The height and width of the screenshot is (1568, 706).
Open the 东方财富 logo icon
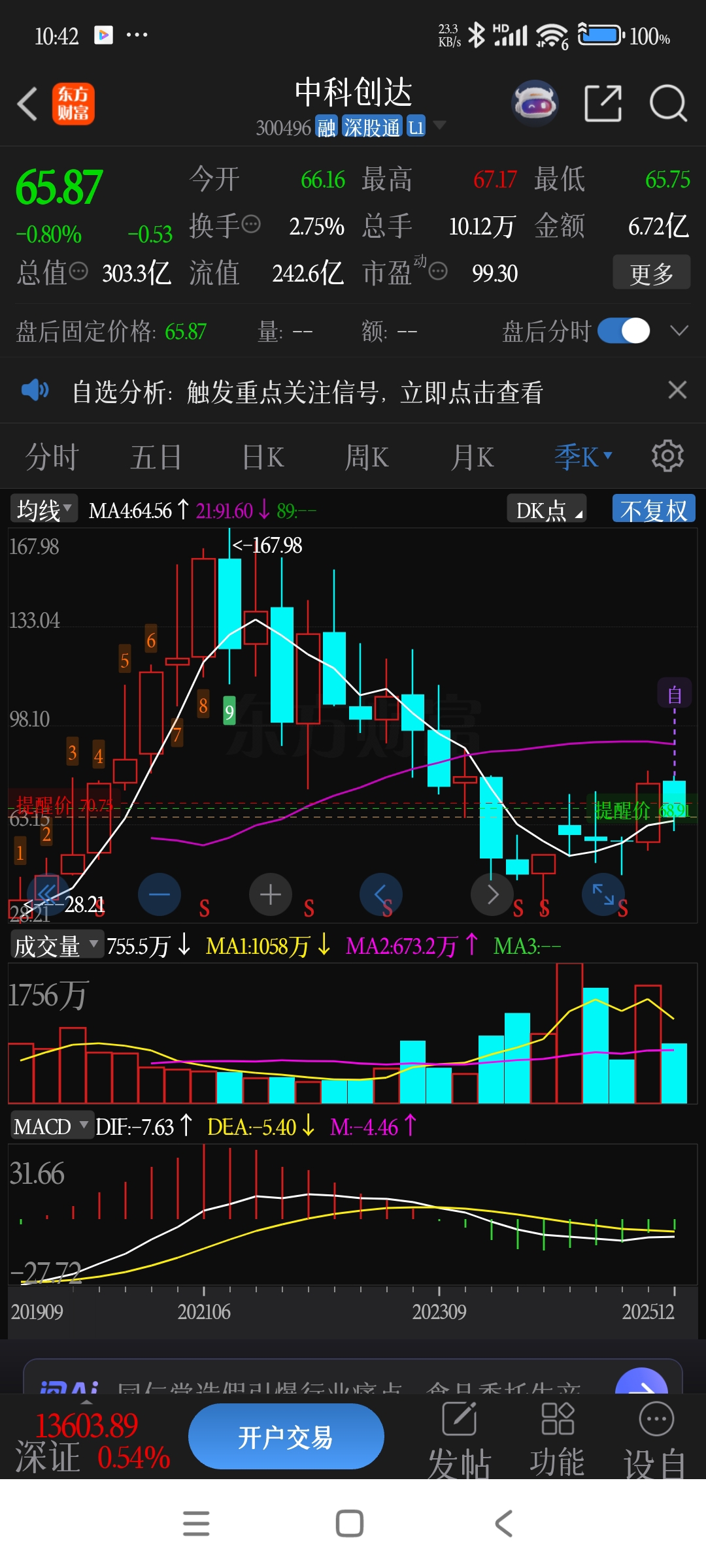(x=73, y=104)
